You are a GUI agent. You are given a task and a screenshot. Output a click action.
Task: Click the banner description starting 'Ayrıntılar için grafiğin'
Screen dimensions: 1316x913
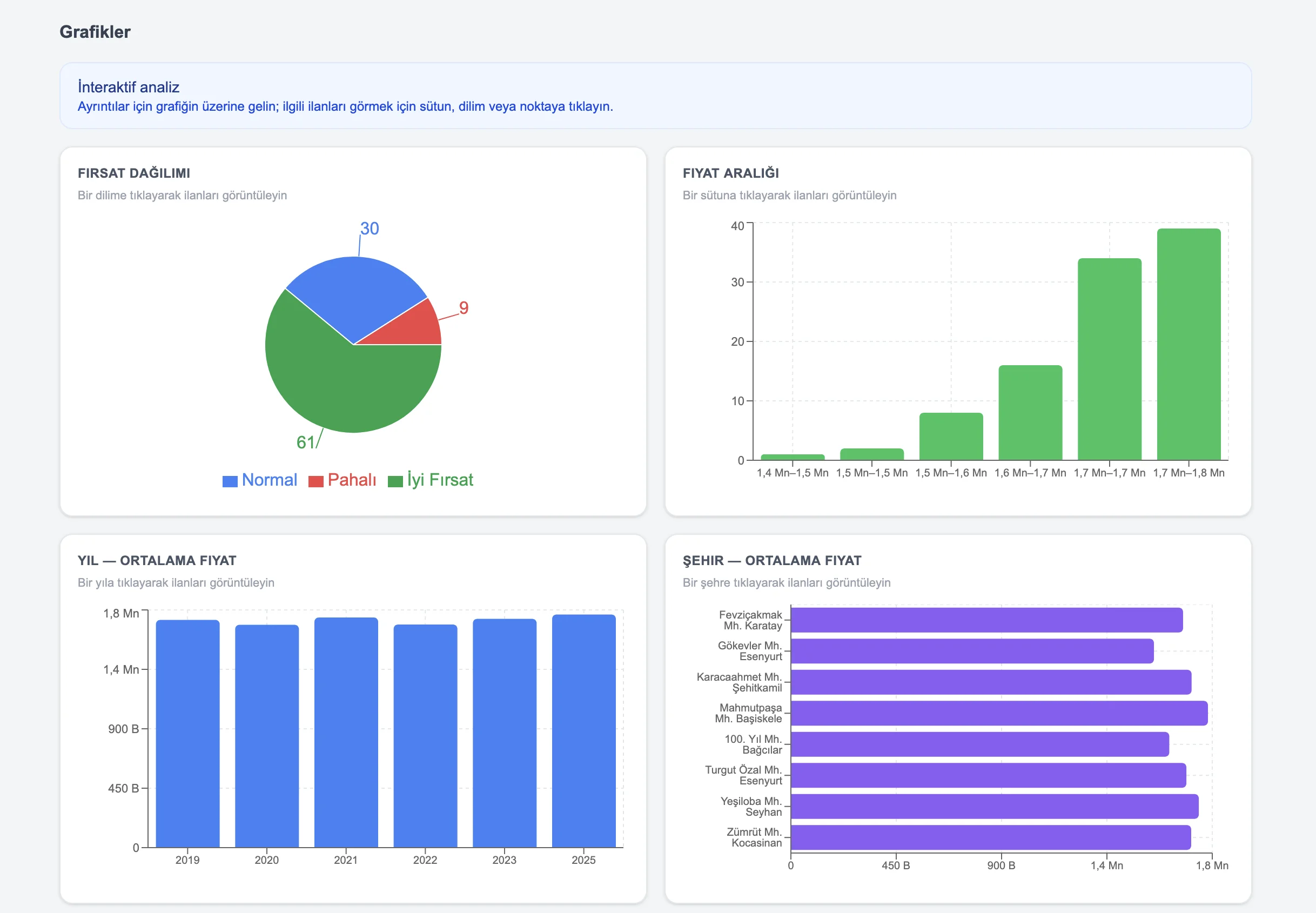coord(345,107)
